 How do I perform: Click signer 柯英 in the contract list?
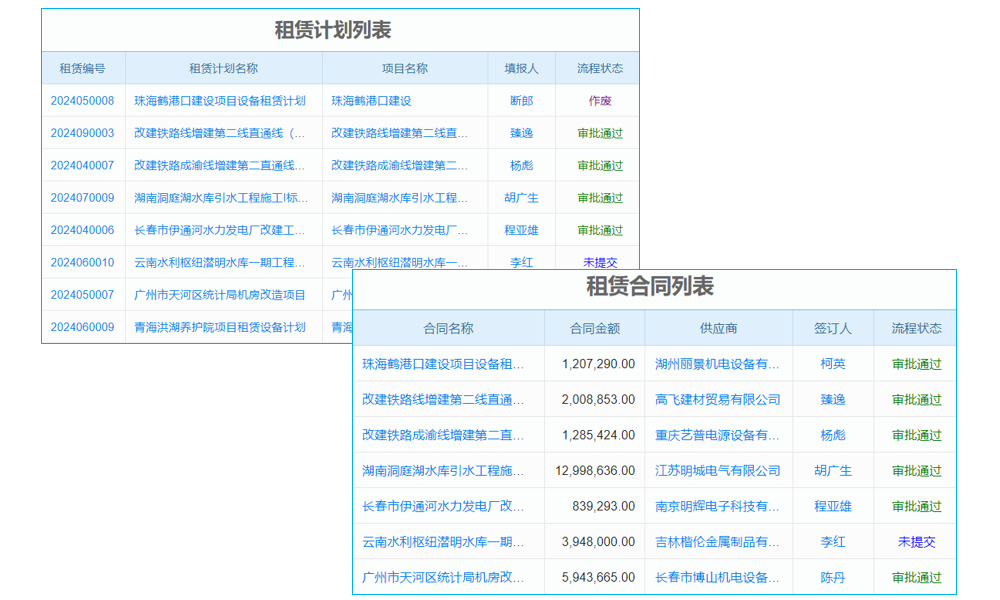click(x=834, y=364)
